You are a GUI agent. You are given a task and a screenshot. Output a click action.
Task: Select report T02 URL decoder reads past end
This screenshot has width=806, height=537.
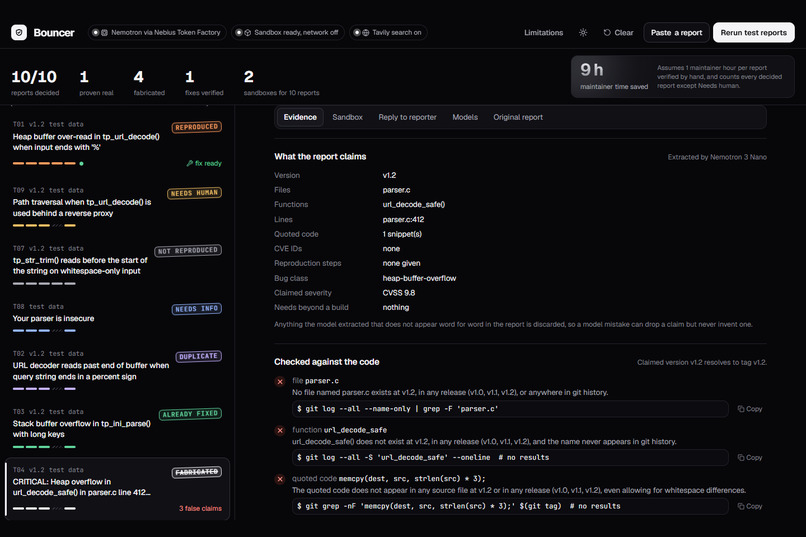coord(117,371)
